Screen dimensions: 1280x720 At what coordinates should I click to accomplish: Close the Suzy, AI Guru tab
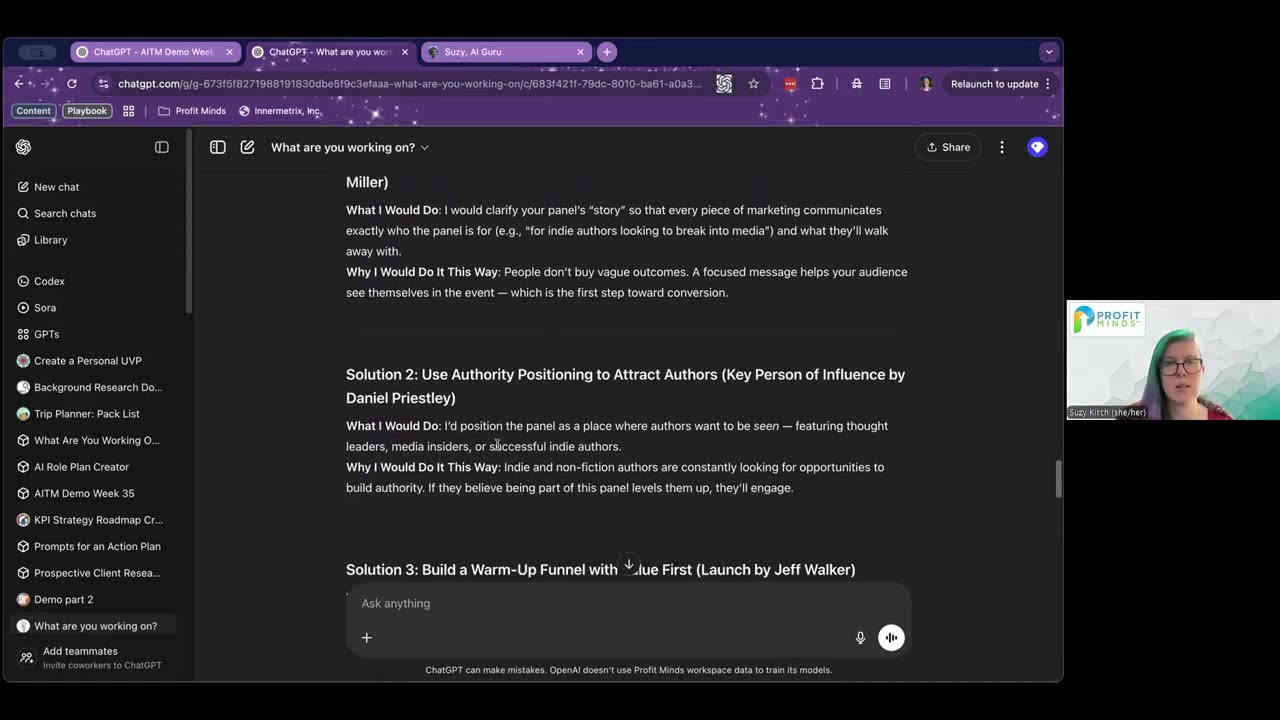coord(580,52)
